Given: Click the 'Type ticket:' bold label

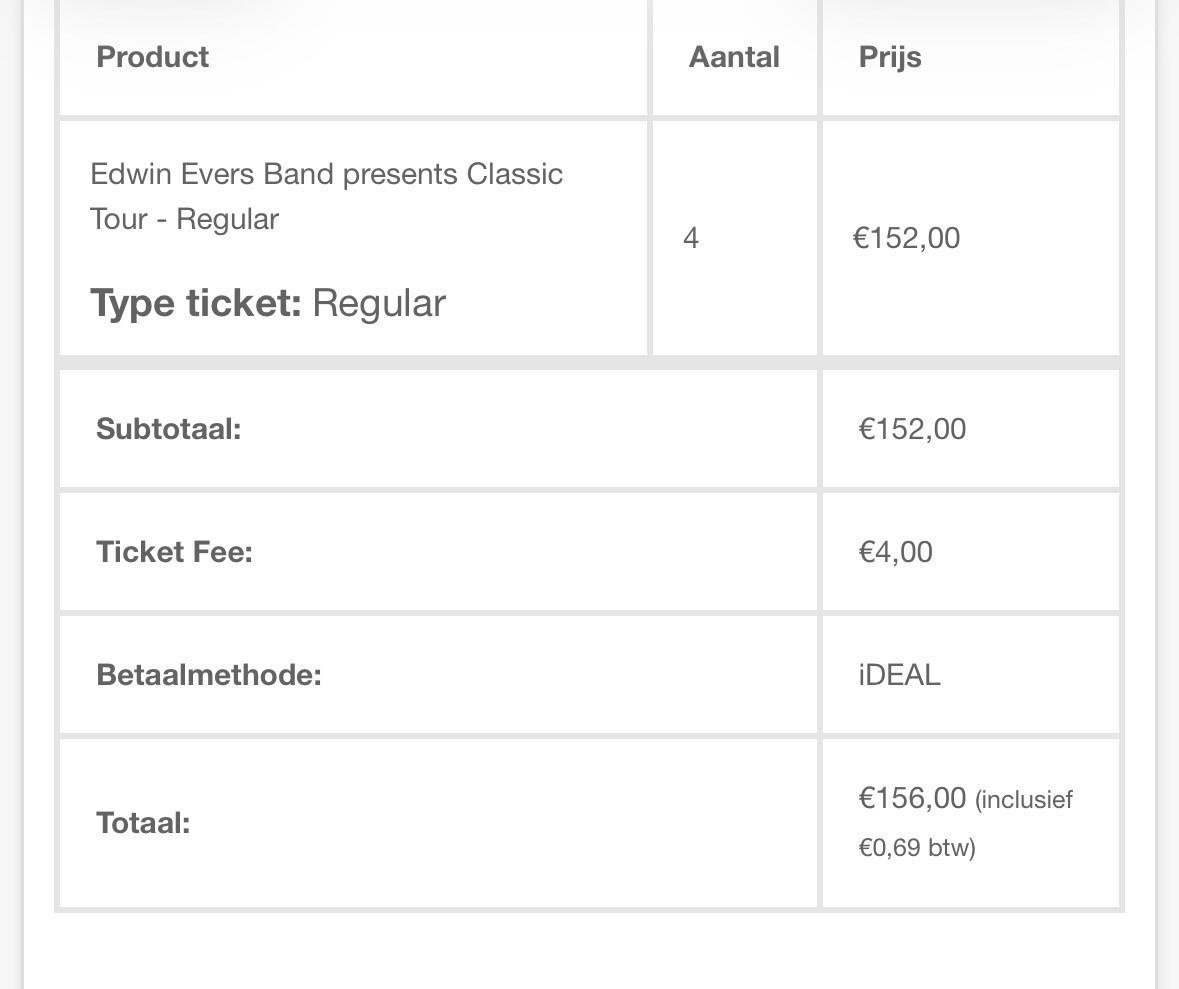Looking at the screenshot, I should (196, 303).
